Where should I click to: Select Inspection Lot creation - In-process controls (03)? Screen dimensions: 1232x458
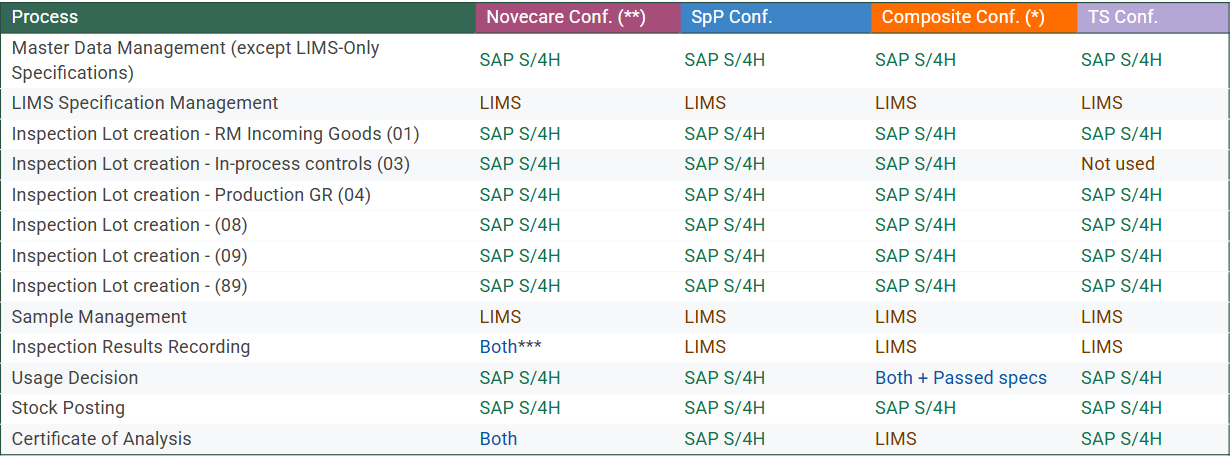(210, 164)
